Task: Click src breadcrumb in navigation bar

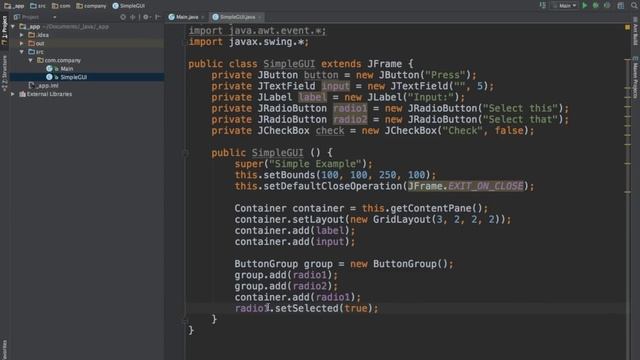Action: pyautogui.click(x=38, y=6)
